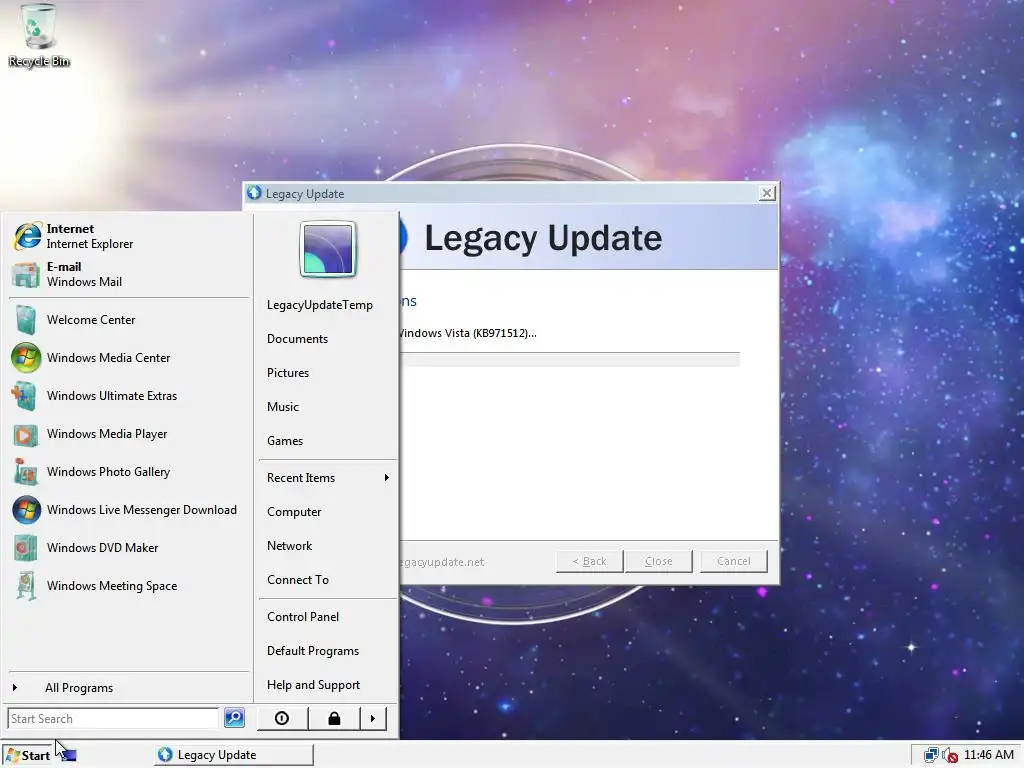Viewport: 1024px width, 768px height.
Task: Expand shutdown options arrow
Action: tap(373, 718)
